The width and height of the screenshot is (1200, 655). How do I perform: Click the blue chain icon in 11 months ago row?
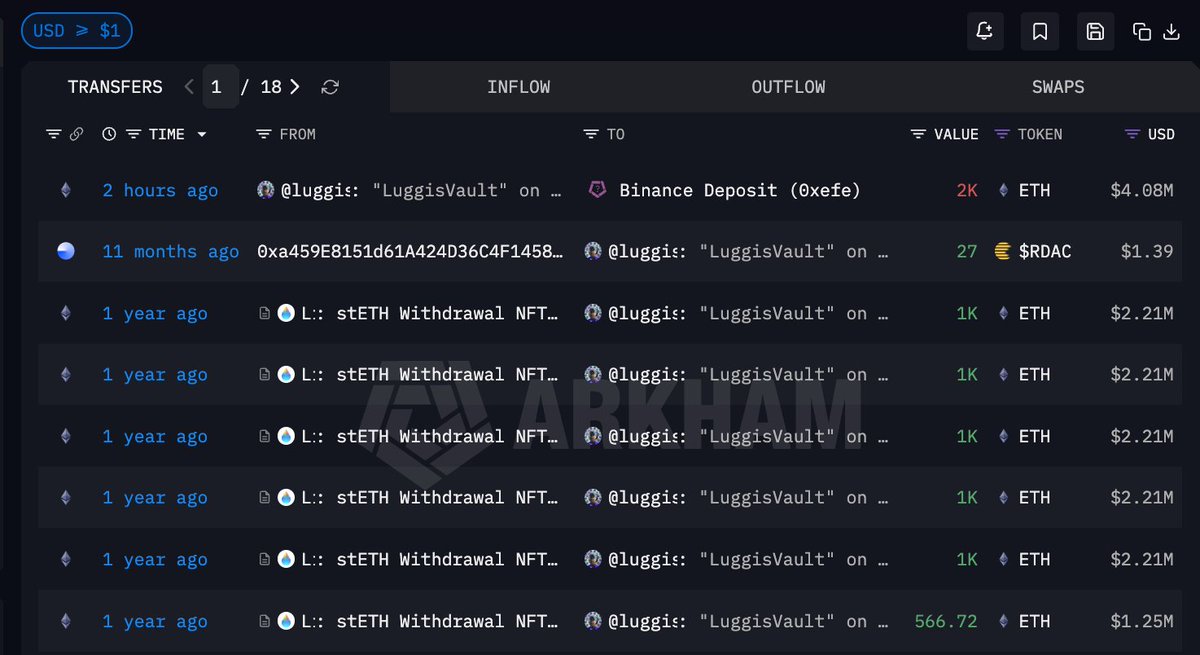(x=66, y=251)
